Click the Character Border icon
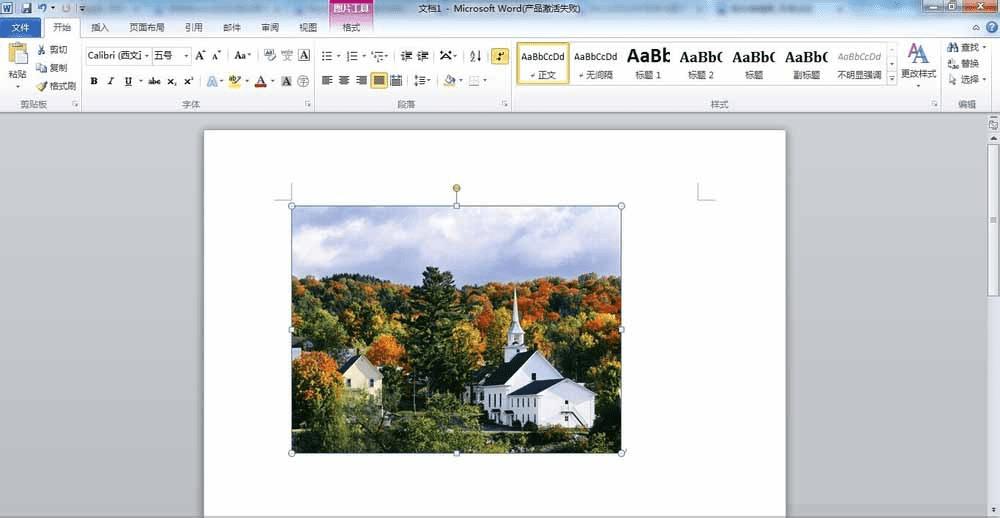Screen dimensions: 1000x518 pos(304,56)
